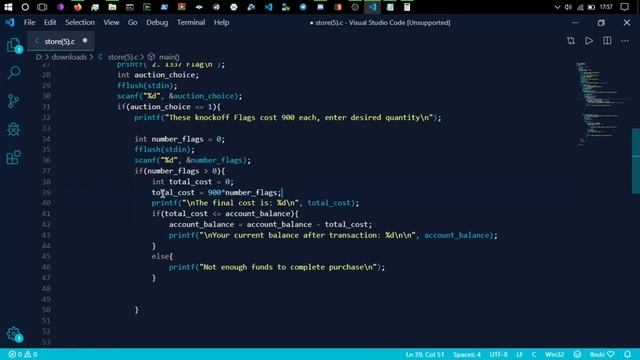Screen dimensions: 640x360
Task: Launch Firefox from the taskbar
Action: pyautogui.click(x=78, y=7)
